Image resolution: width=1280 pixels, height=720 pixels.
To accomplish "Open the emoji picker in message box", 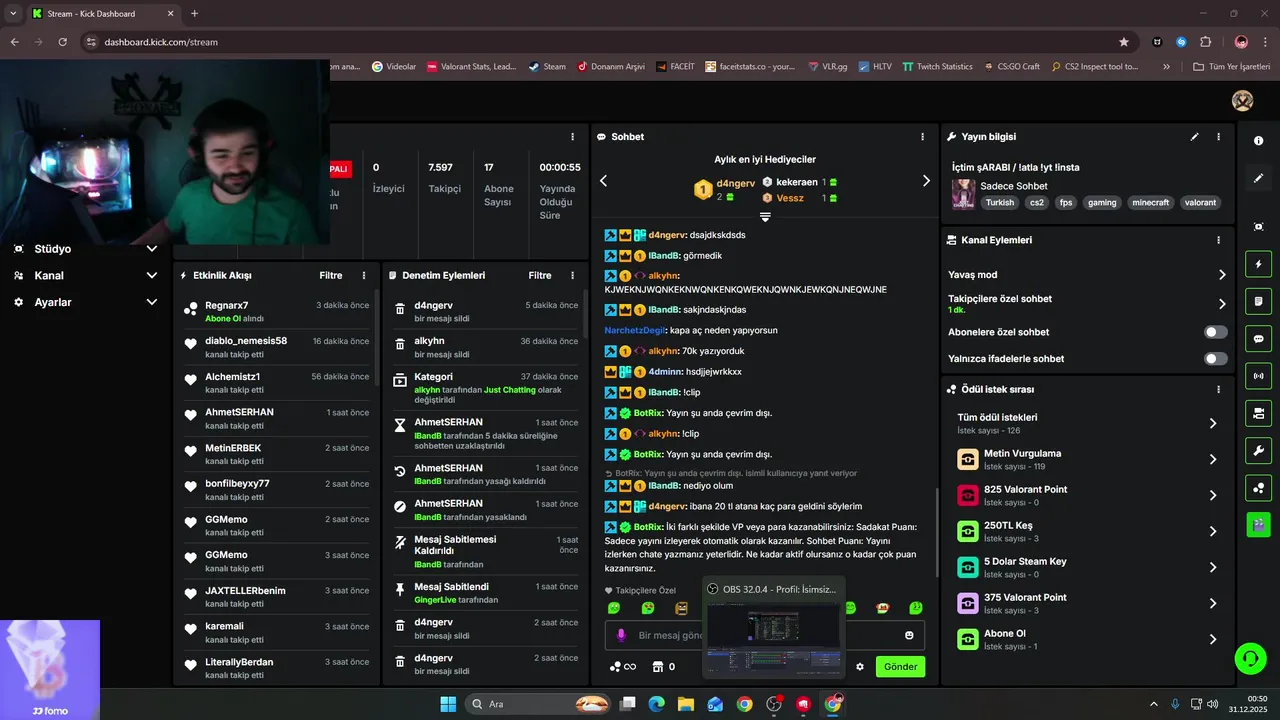I will pyautogui.click(x=909, y=635).
